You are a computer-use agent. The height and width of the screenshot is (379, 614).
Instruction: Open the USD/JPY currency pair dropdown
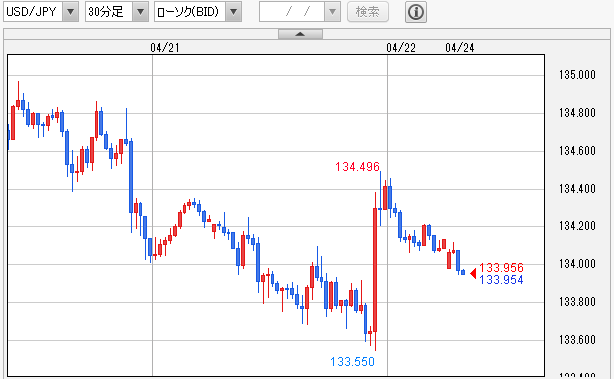click(41, 12)
